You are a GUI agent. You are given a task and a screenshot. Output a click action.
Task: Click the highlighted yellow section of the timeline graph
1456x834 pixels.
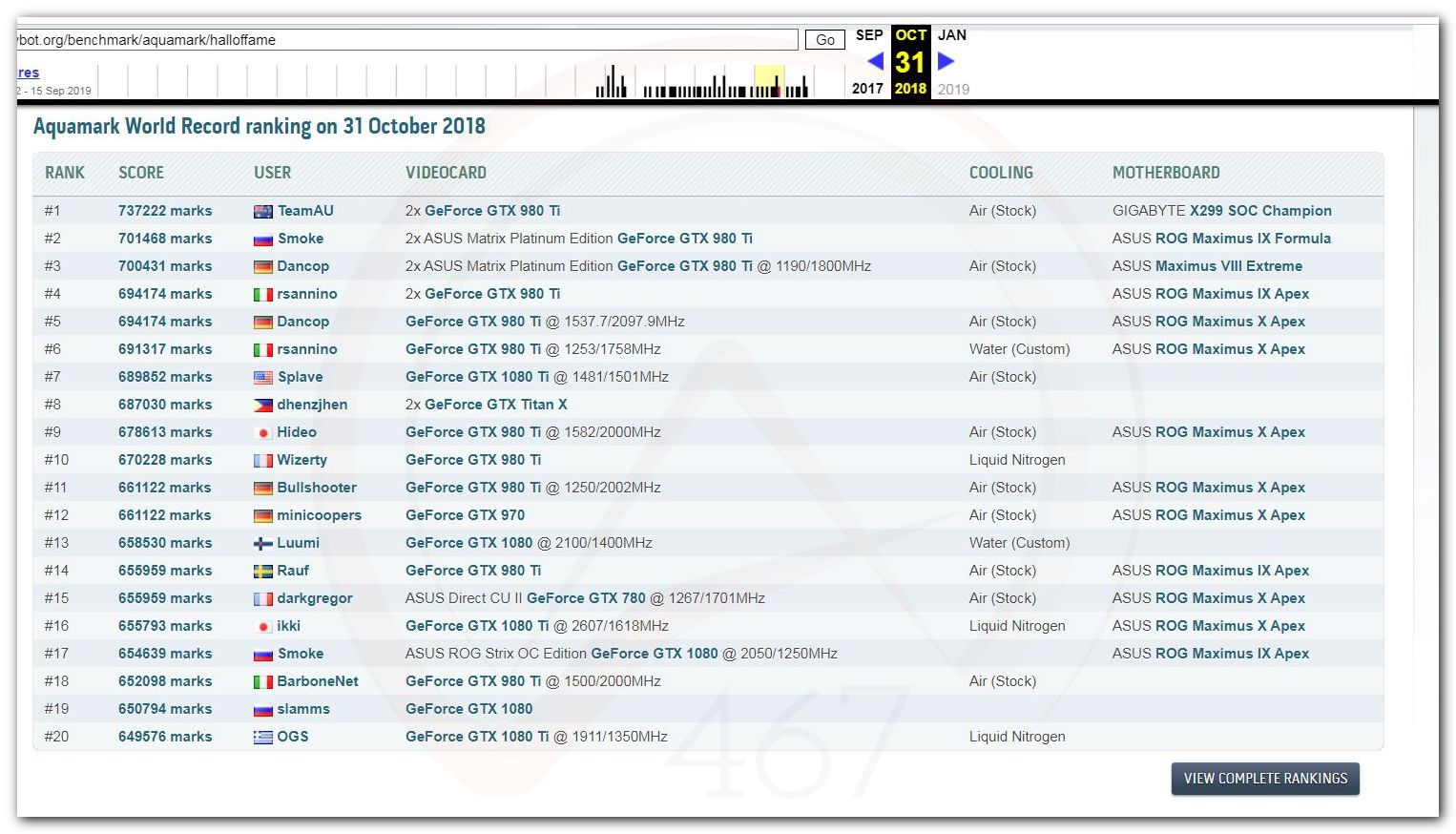768,80
